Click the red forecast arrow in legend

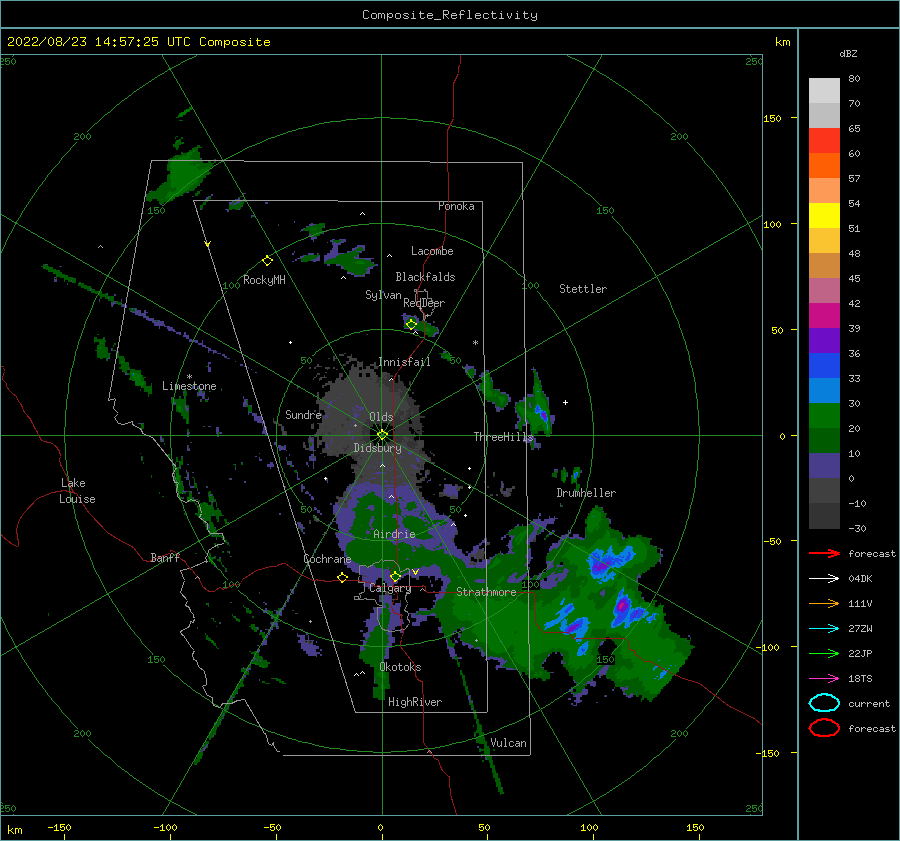(824, 553)
